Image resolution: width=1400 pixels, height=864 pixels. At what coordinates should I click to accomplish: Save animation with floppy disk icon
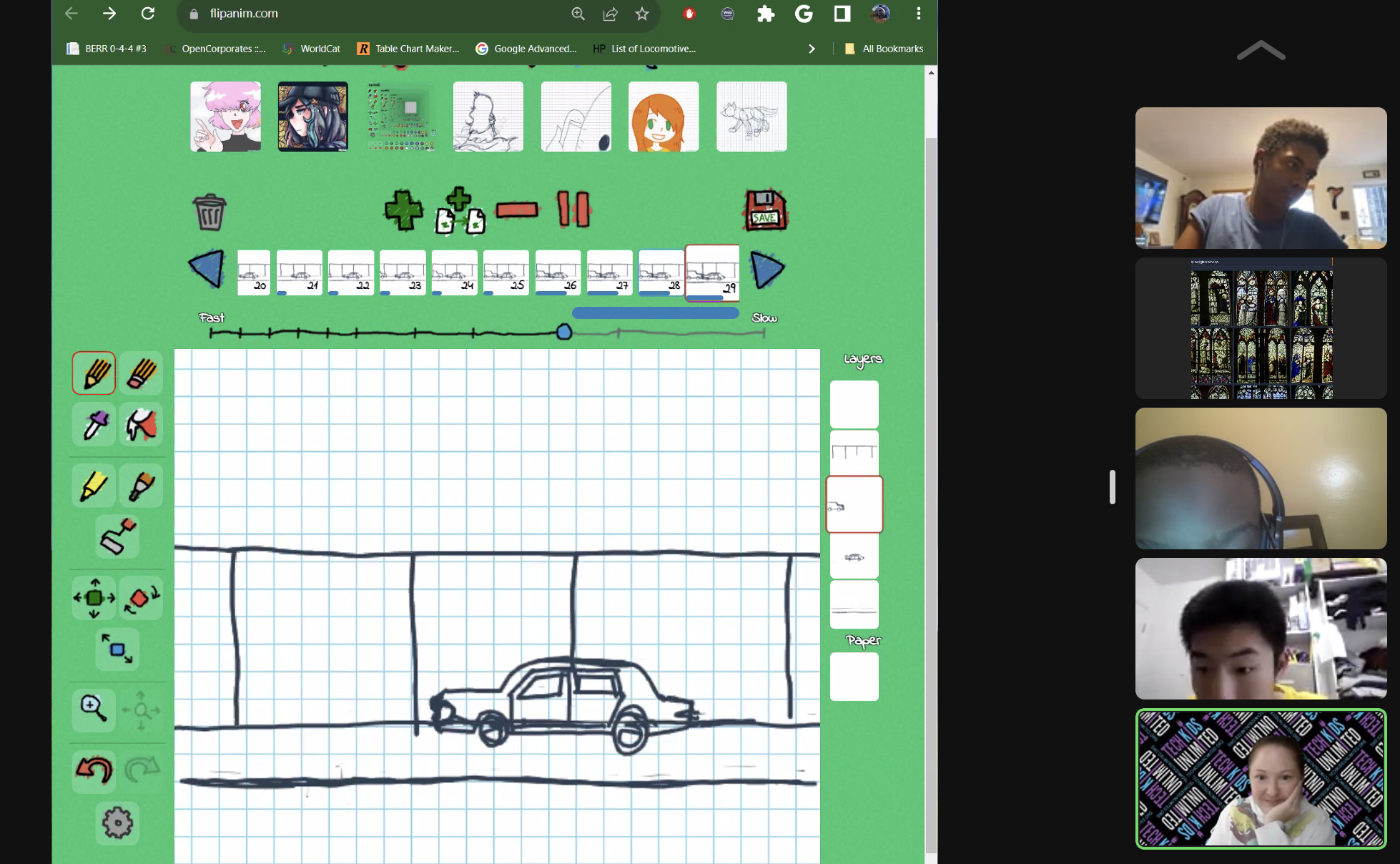coord(765,210)
